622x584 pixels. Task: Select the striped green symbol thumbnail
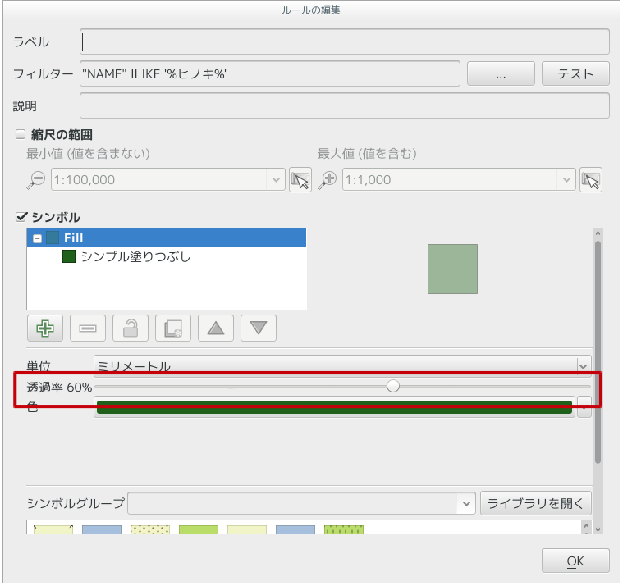(344, 529)
